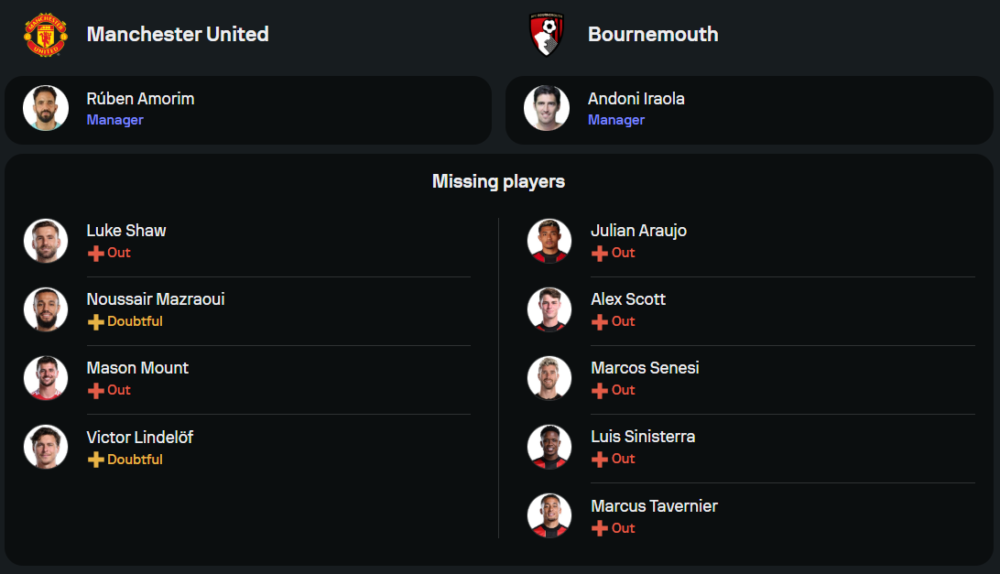Click Alex Scott's player avatar
This screenshot has height=574, width=1000.
pos(549,310)
